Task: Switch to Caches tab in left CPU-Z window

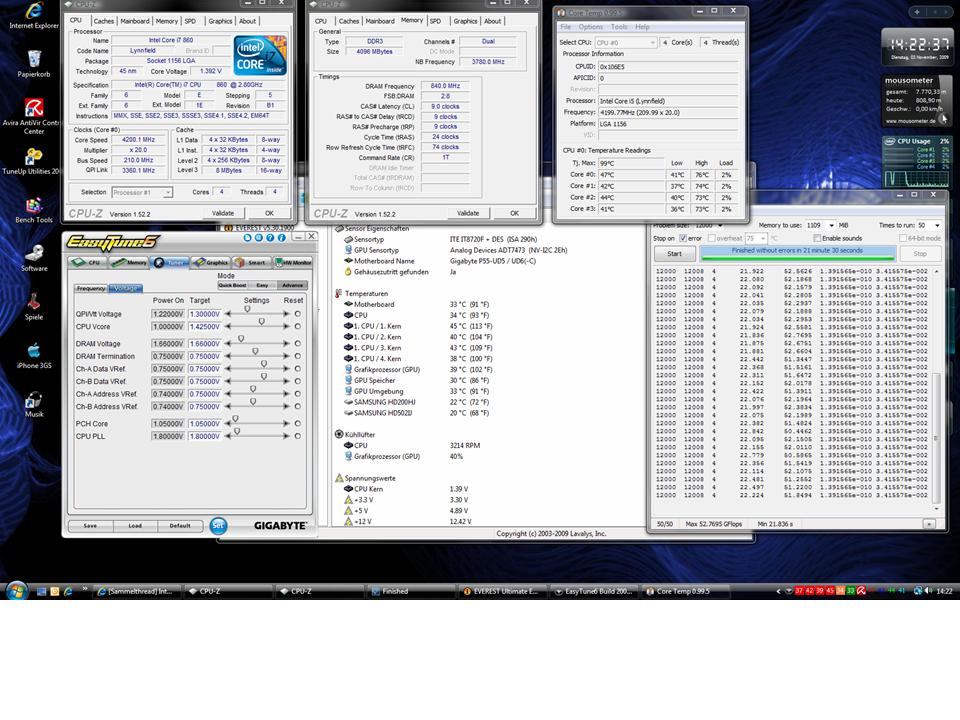Action: coord(103,21)
